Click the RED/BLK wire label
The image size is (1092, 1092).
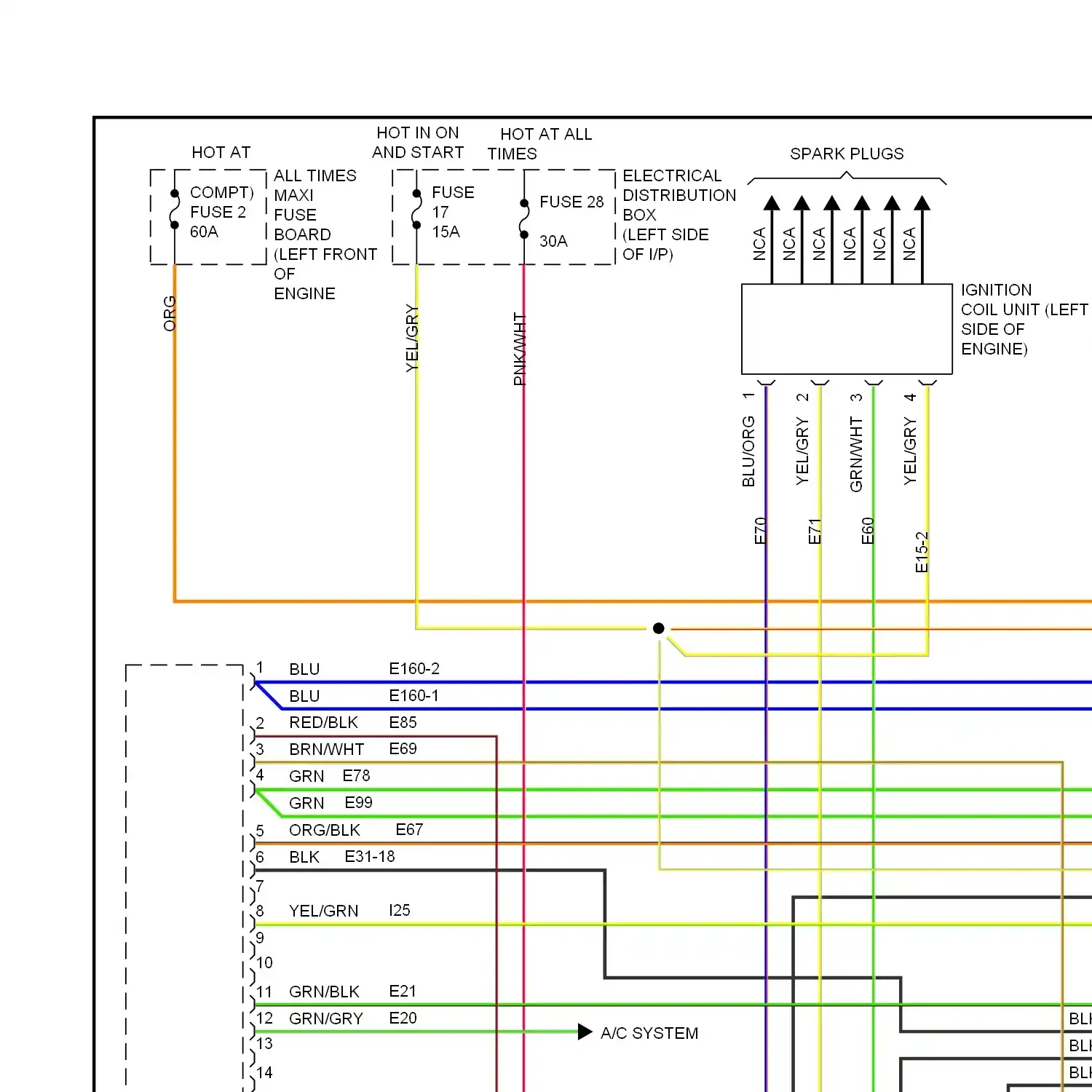pos(323,722)
